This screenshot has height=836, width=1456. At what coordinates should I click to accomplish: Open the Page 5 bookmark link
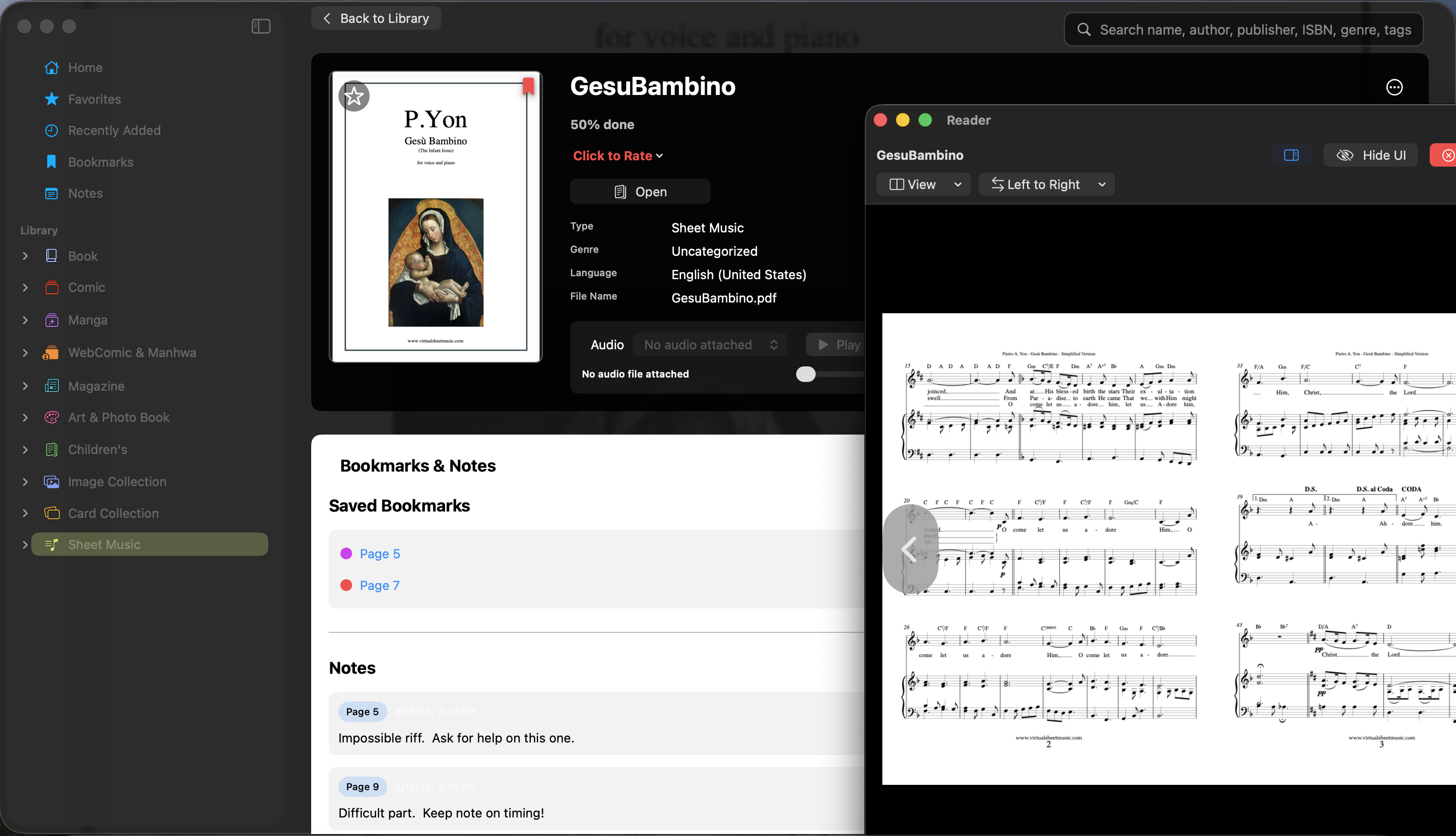click(x=379, y=553)
